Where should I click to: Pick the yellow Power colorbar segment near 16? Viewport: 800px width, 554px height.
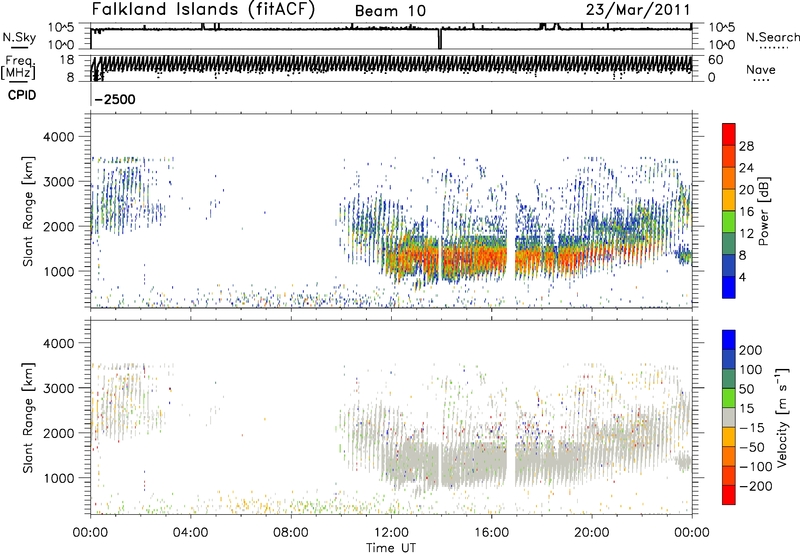[x=729, y=199]
